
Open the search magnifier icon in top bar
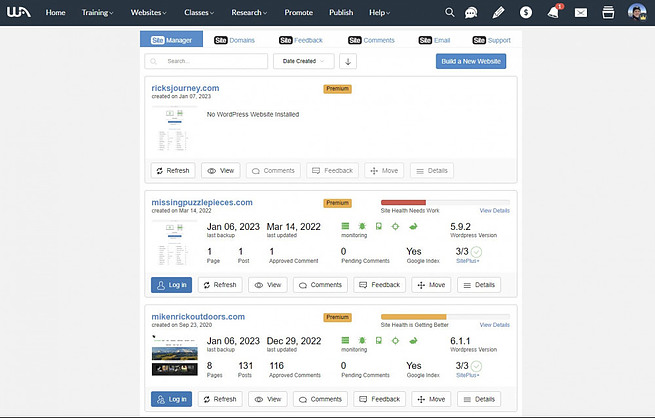[449, 12]
